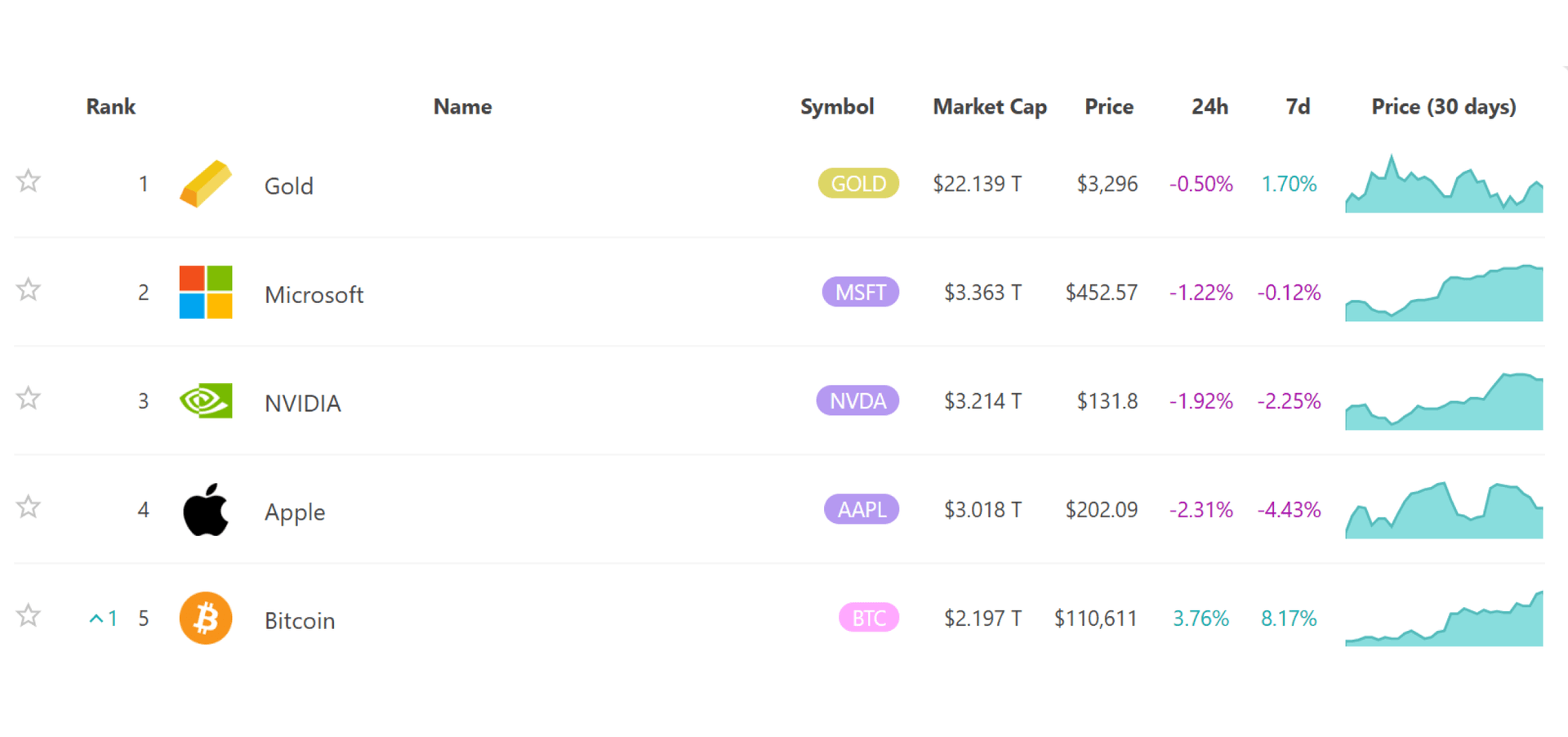Toggle the favorite star for Microsoft
This screenshot has width=1568, height=737.
point(29,289)
